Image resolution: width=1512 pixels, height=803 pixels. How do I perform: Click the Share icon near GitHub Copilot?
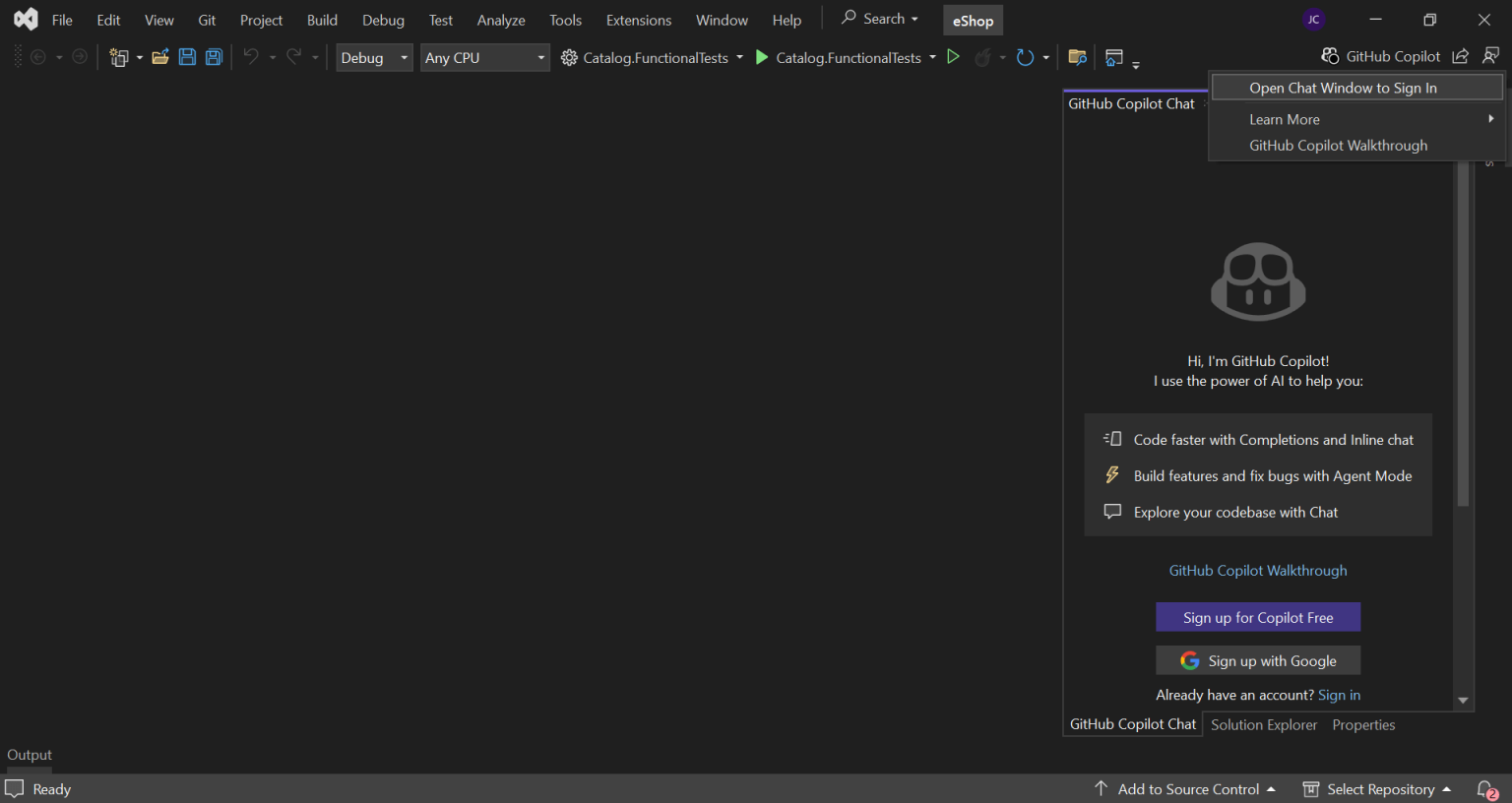(x=1460, y=55)
